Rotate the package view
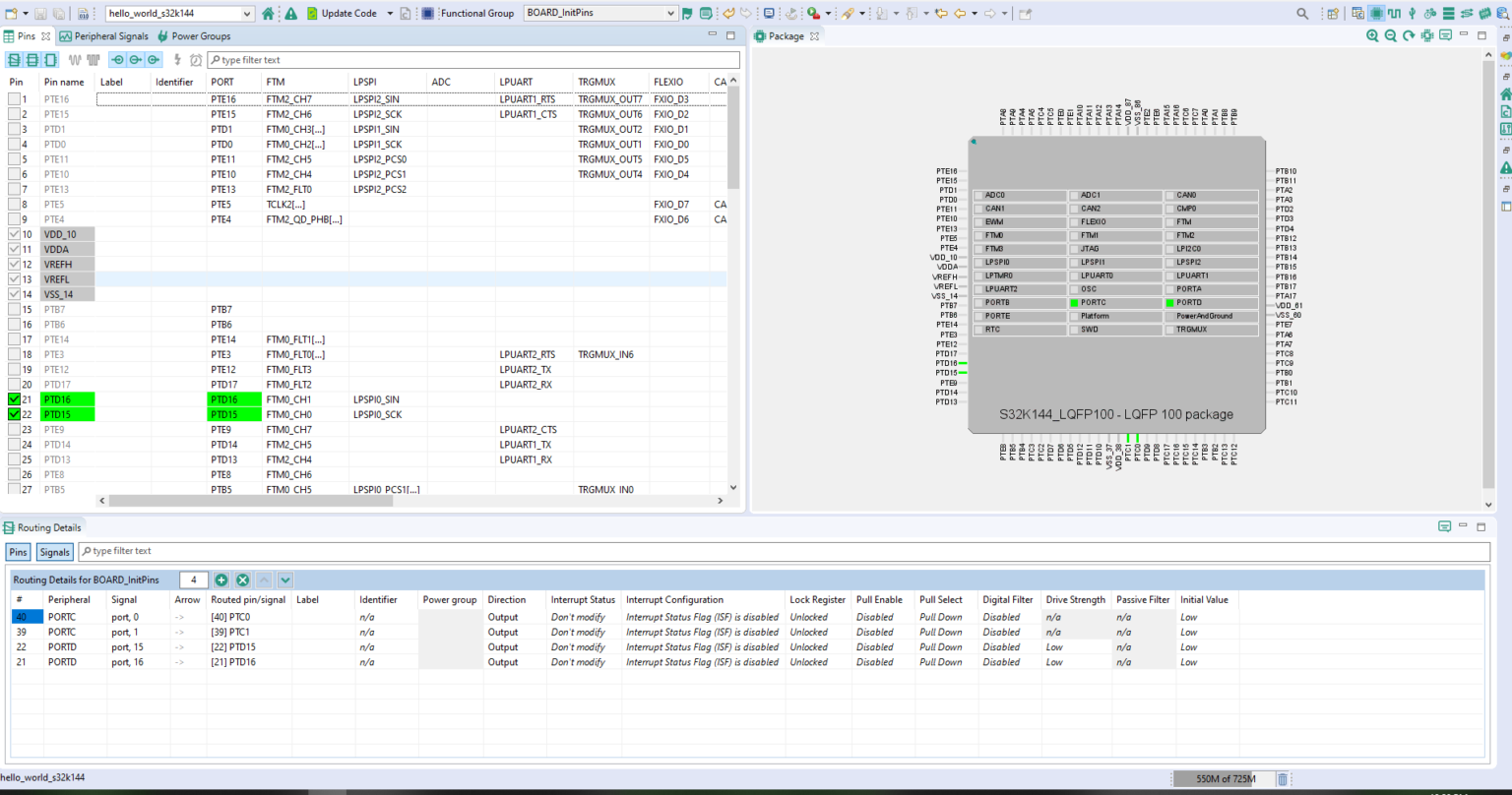 pyautogui.click(x=1409, y=35)
